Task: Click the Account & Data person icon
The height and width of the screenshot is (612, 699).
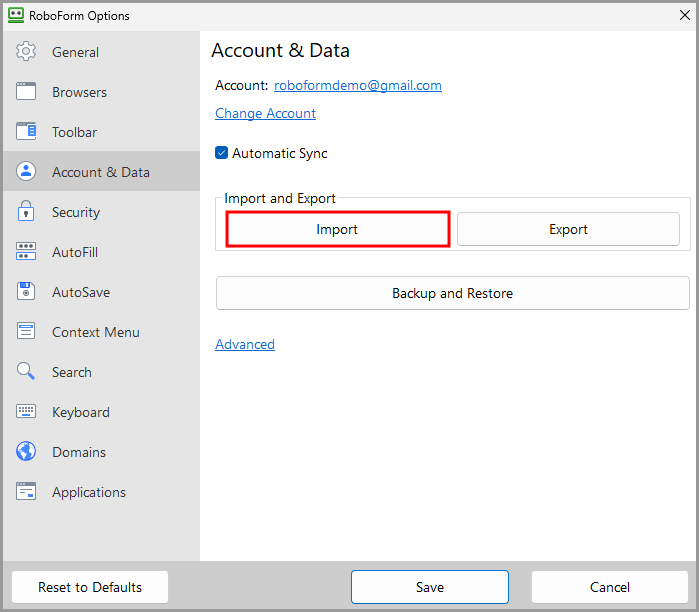Action: pos(26,171)
